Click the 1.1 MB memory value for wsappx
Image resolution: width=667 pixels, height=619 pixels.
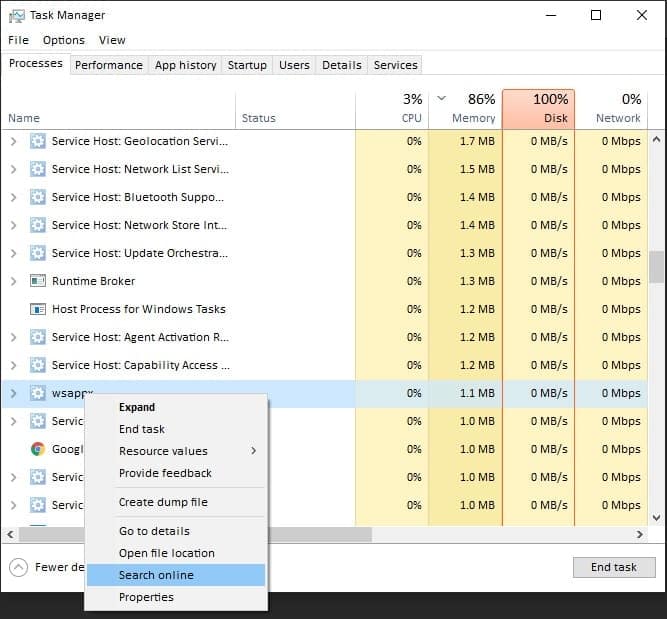(x=477, y=394)
